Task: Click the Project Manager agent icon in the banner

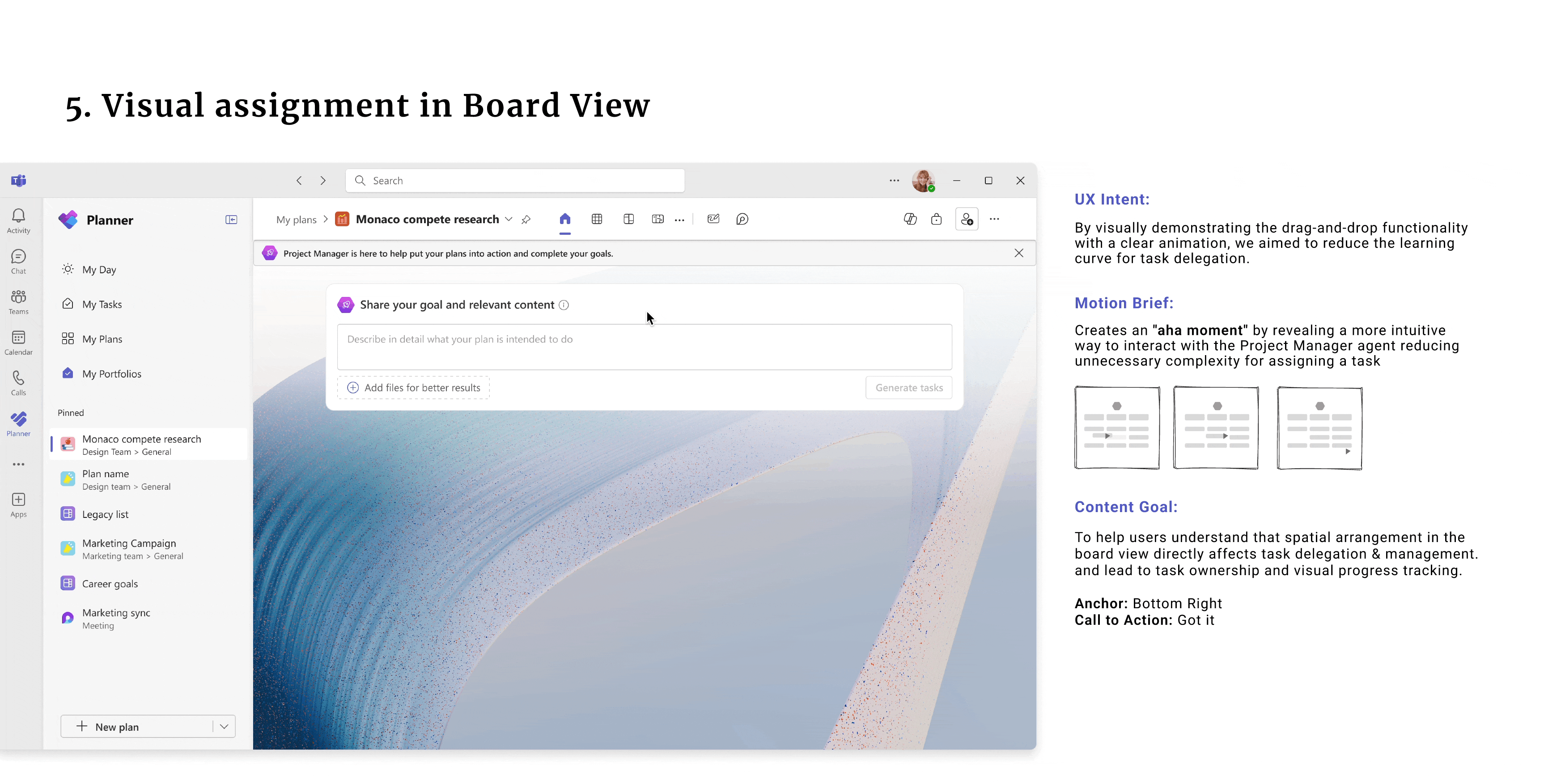Action: click(270, 253)
